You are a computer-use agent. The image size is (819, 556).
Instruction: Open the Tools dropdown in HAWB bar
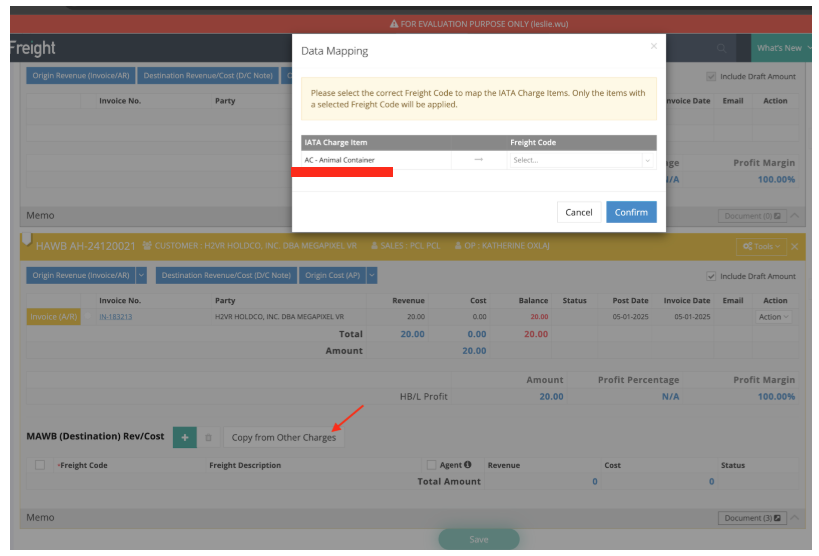pos(761,246)
